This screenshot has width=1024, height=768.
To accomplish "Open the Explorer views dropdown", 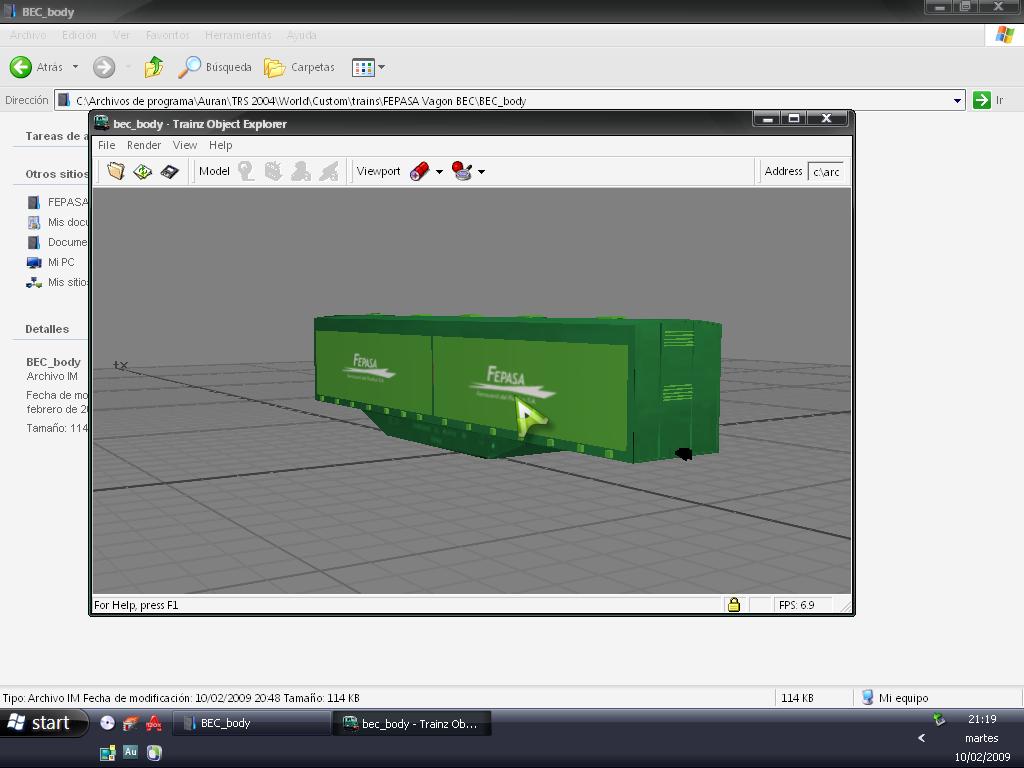I will (369, 67).
